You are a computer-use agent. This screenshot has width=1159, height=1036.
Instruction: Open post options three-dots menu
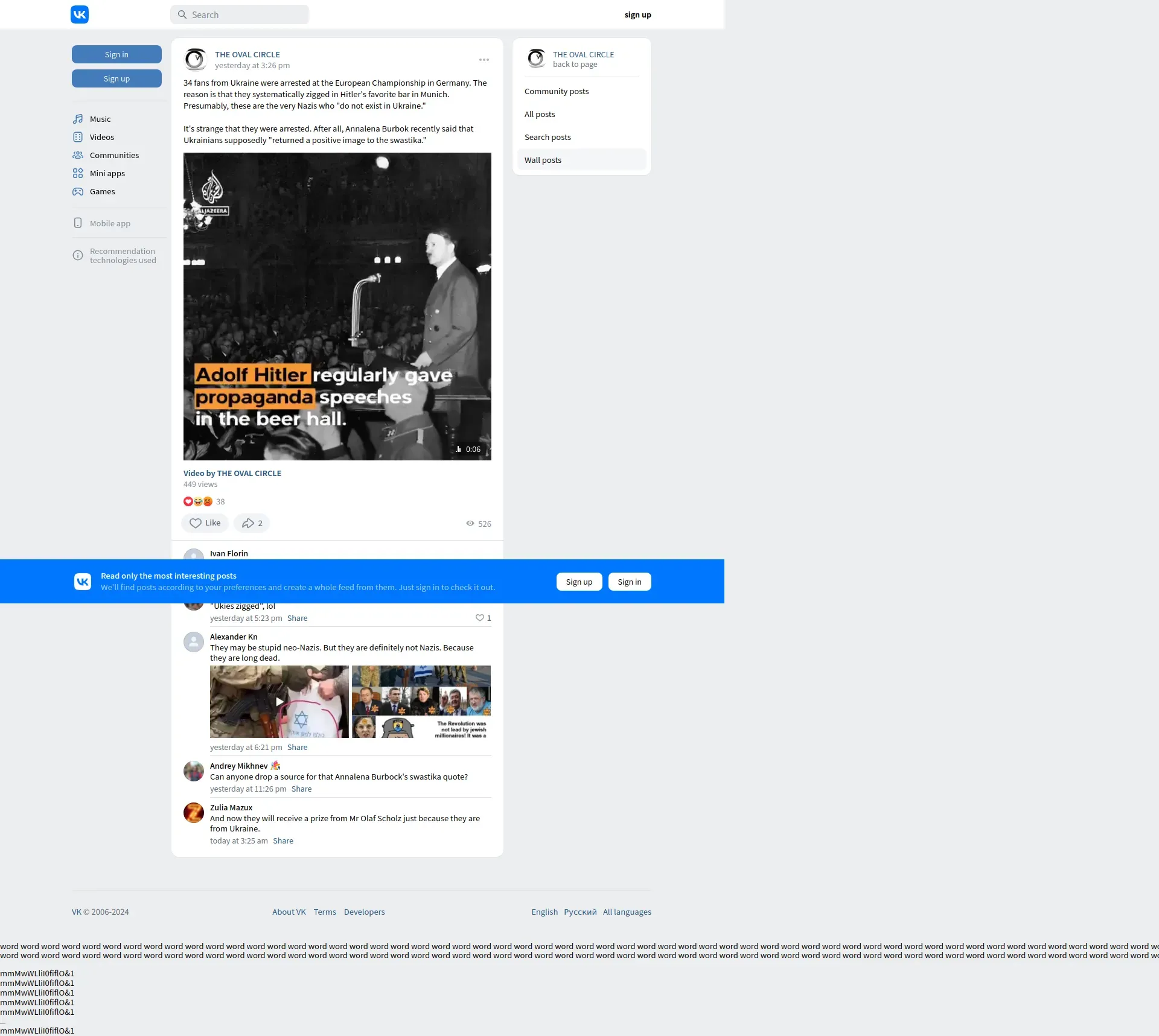coord(484,60)
